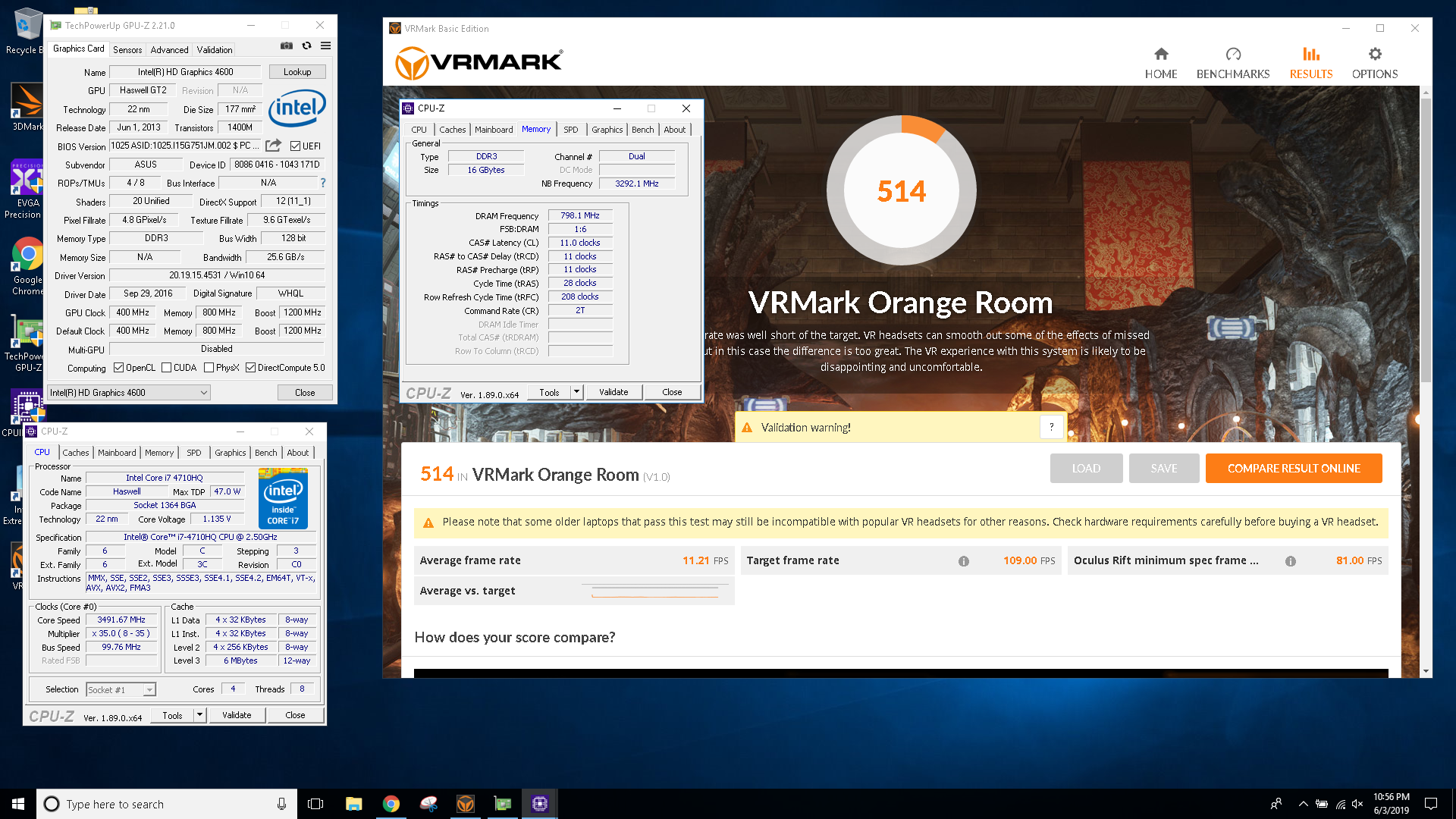Click Validate in lower CPU-Z window
Image resolution: width=1456 pixels, height=819 pixels.
237,715
